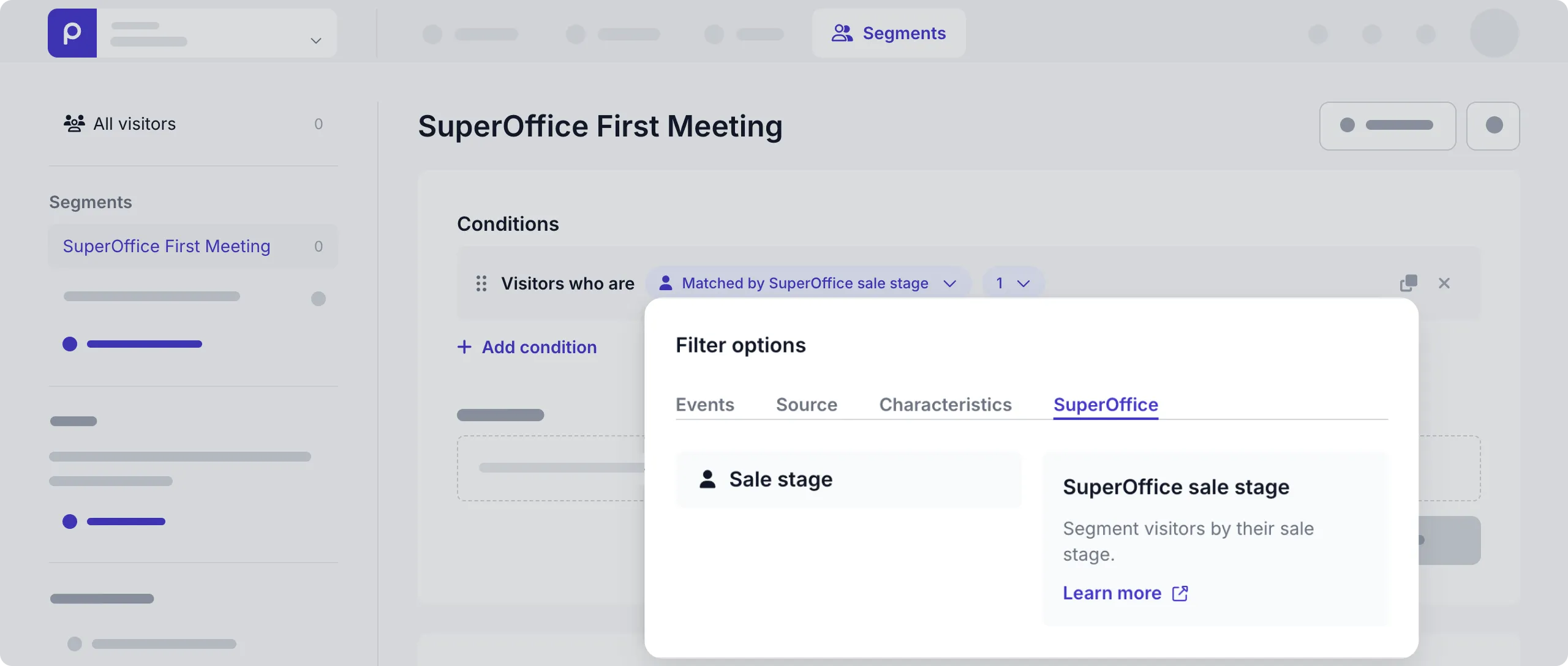Click Add condition
This screenshot has width=1568, height=666.
coord(527,347)
